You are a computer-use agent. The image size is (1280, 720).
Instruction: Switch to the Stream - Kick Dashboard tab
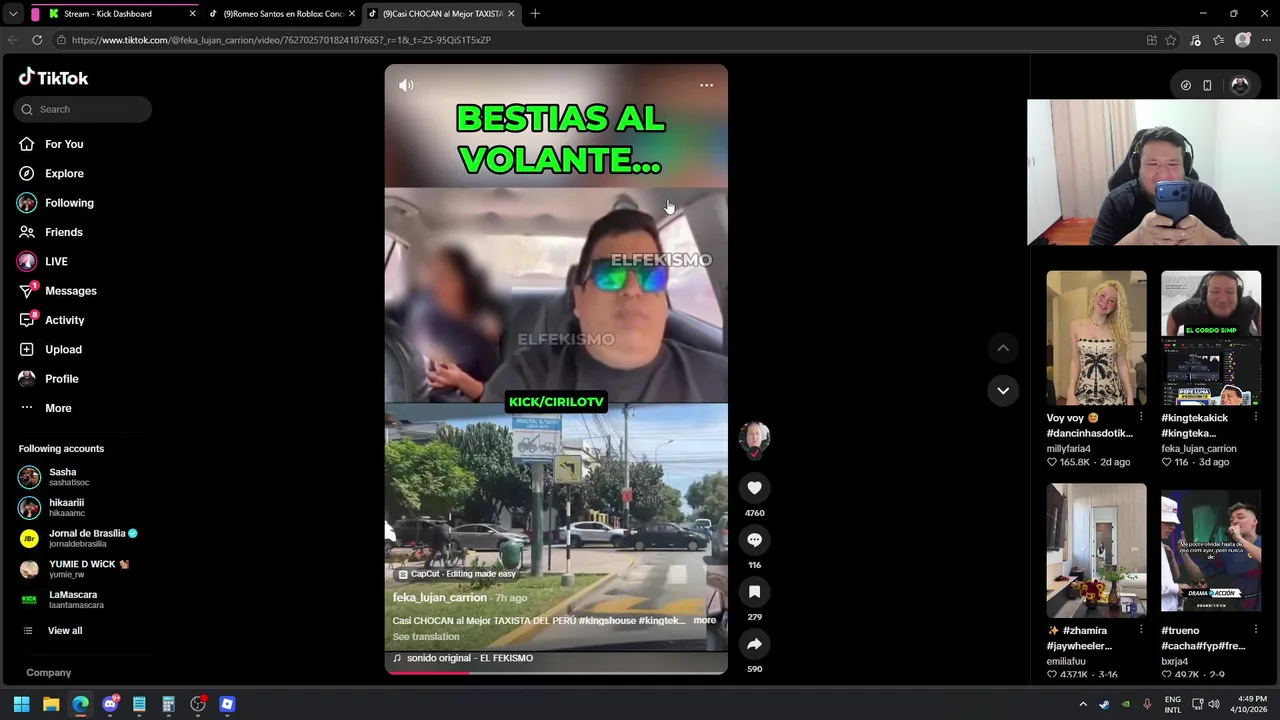tap(114, 14)
